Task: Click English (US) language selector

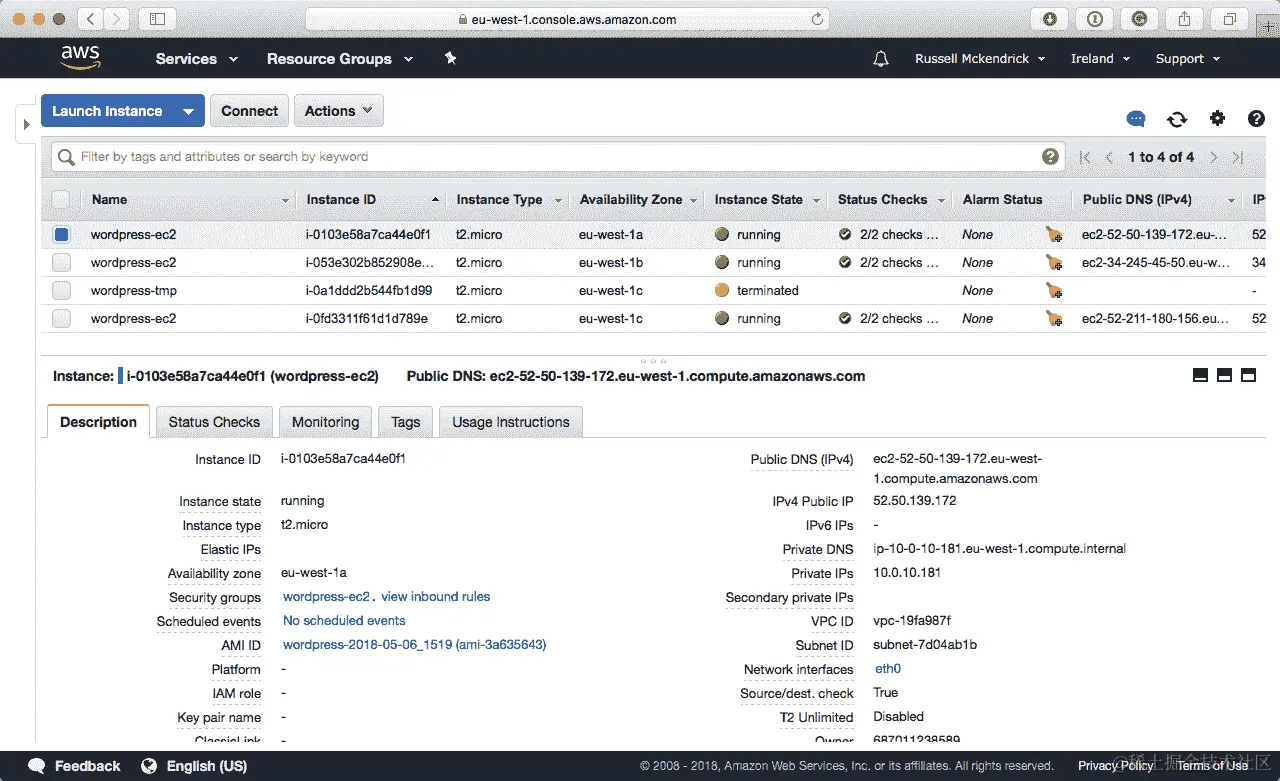Action: [x=206, y=766]
